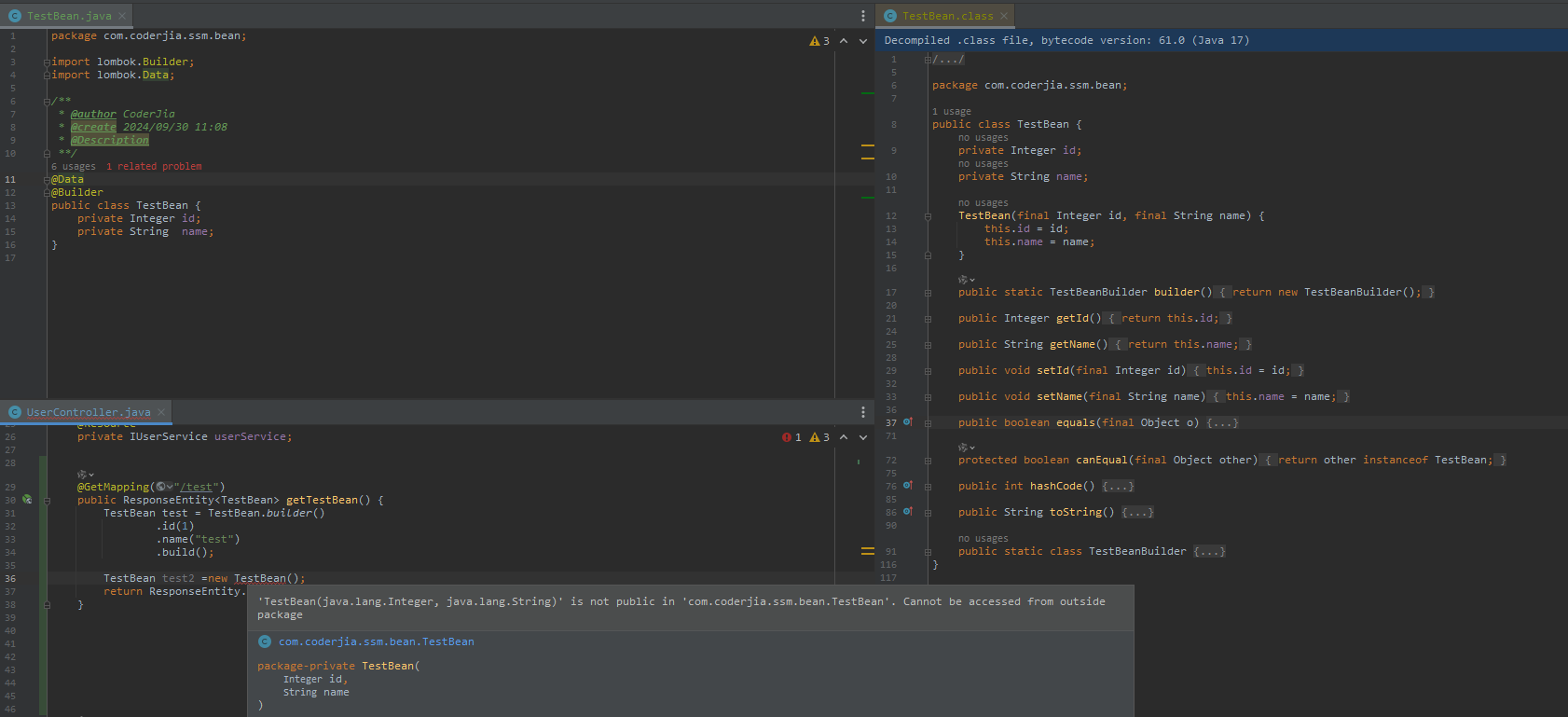Click the decompiled class file info banner
The width and height of the screenshot is (1568, 717).
pos(1221,40)
